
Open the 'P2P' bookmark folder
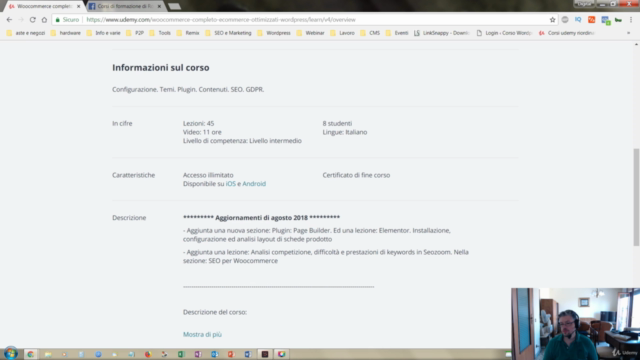coord(135,33)
